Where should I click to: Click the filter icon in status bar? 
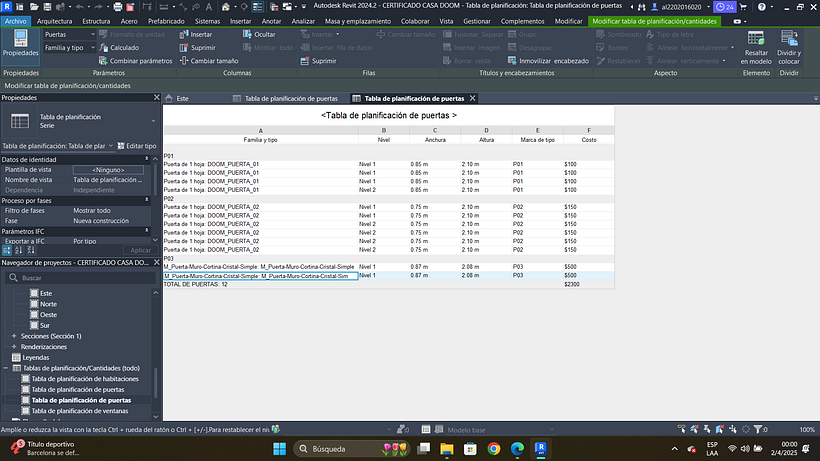(x=758, y=429)
